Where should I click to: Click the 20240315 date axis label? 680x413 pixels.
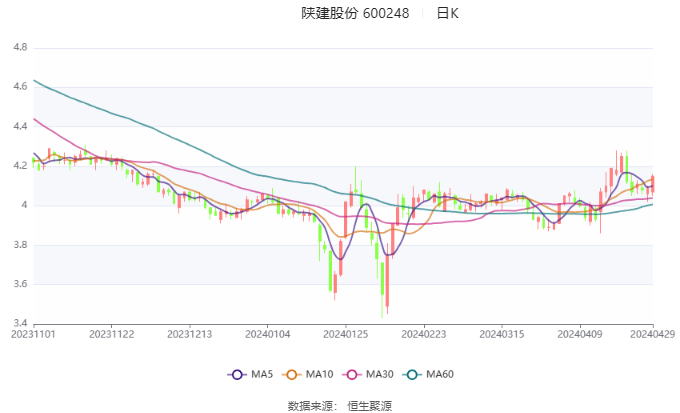click(x=502, y=334)
